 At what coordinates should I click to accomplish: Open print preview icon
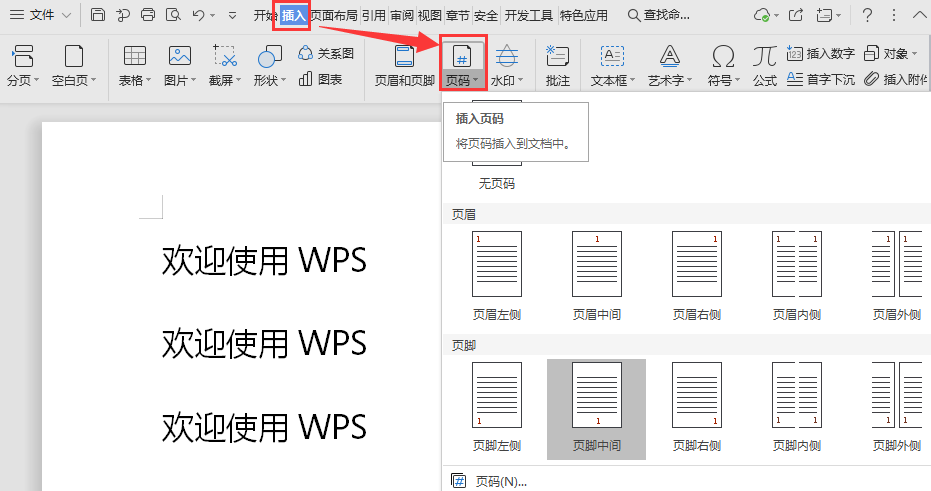coord(173,15)
